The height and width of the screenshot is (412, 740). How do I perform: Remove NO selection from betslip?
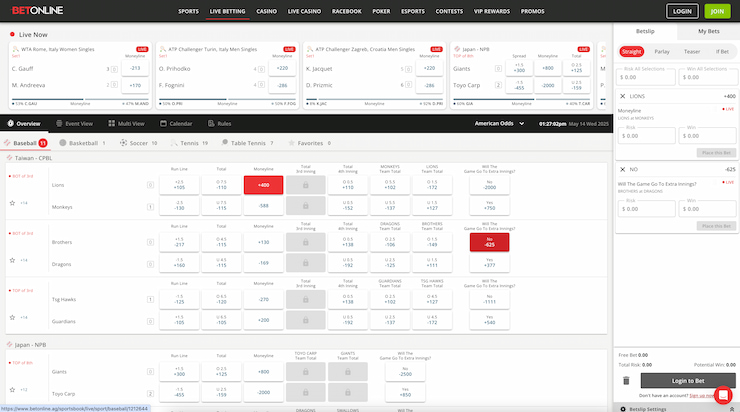622,169
